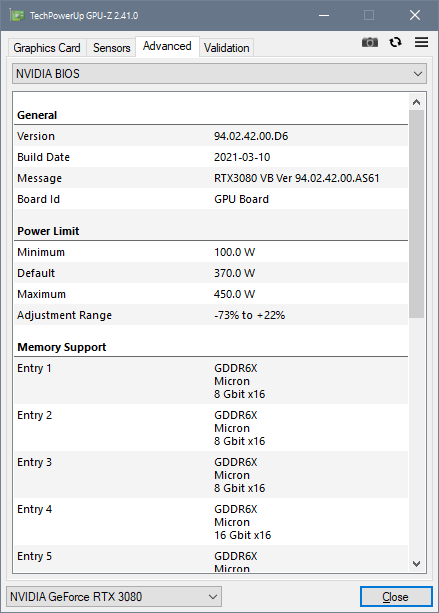Click the Minimum power limit 100.0 W
439x613 pixels.
tap(235, 252)
